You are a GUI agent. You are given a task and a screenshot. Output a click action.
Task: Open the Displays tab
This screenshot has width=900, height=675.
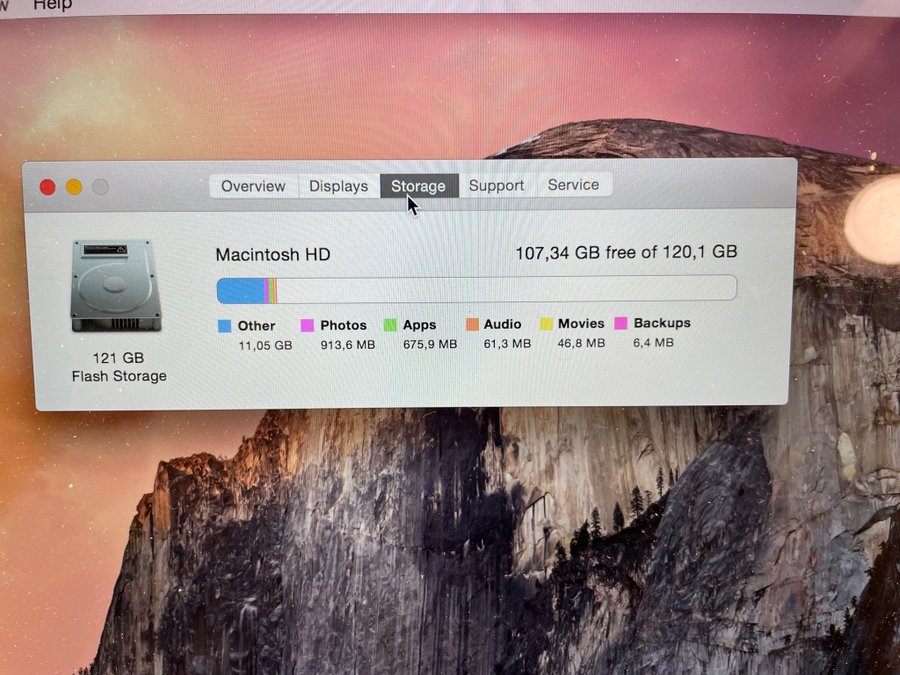click(338, 186)
